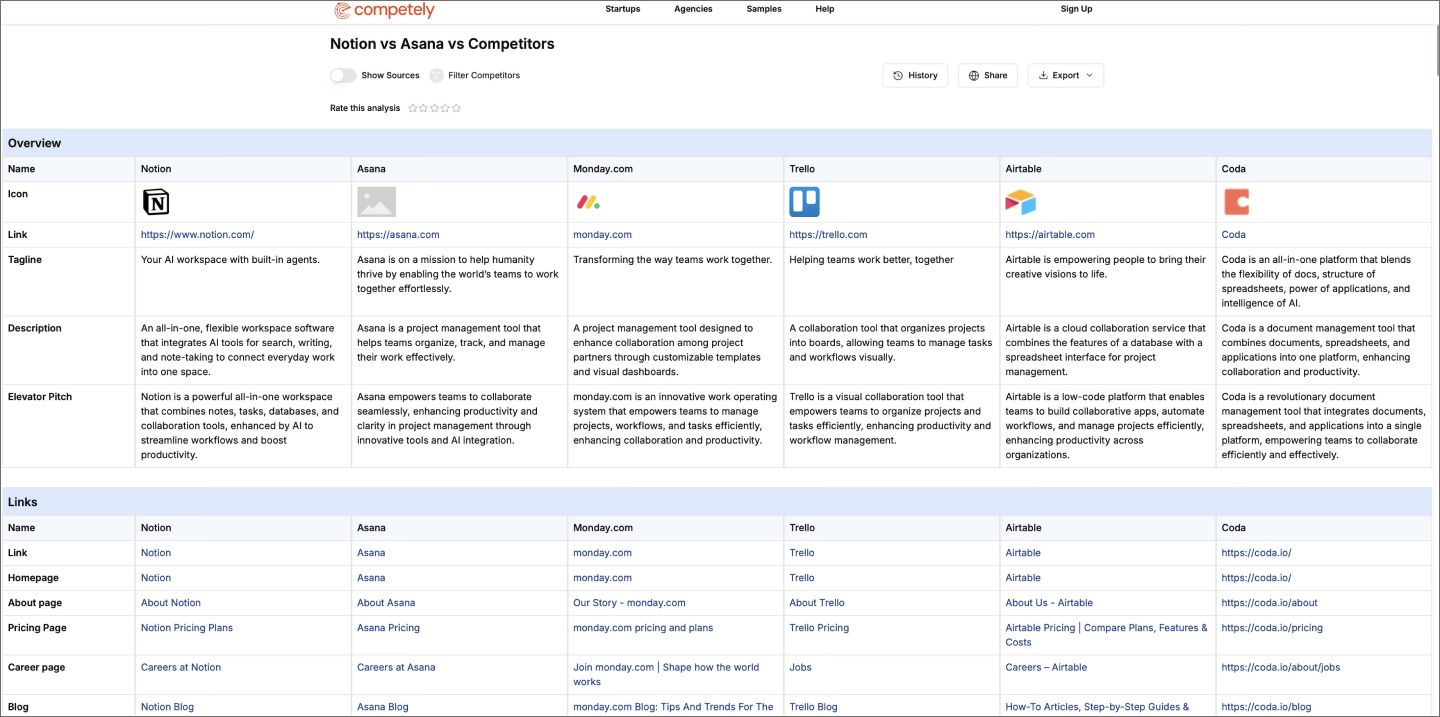
Task: Give a five-star rating on Rate this analysis
Action: coord(456,107)
